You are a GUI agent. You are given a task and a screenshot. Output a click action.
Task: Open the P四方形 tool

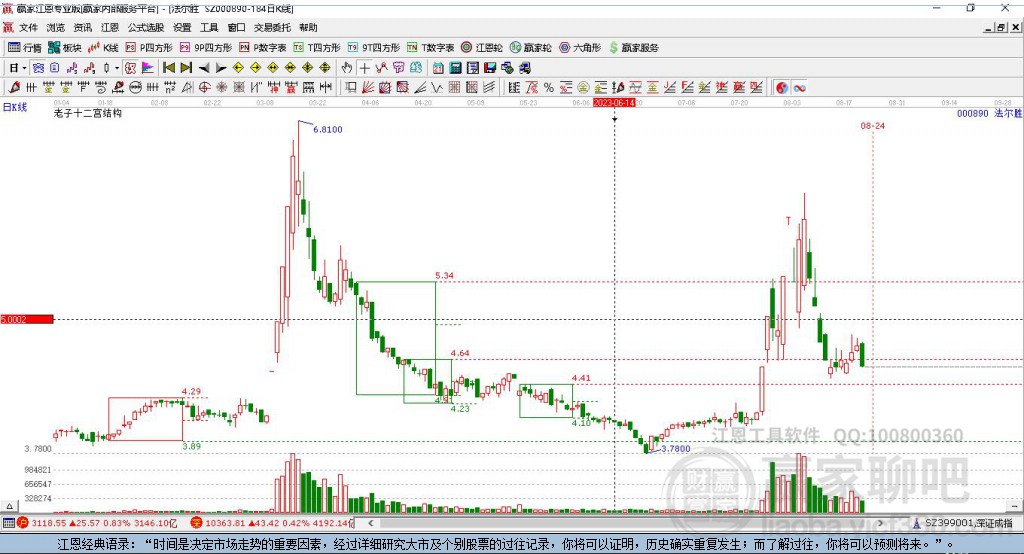[149, 48]
